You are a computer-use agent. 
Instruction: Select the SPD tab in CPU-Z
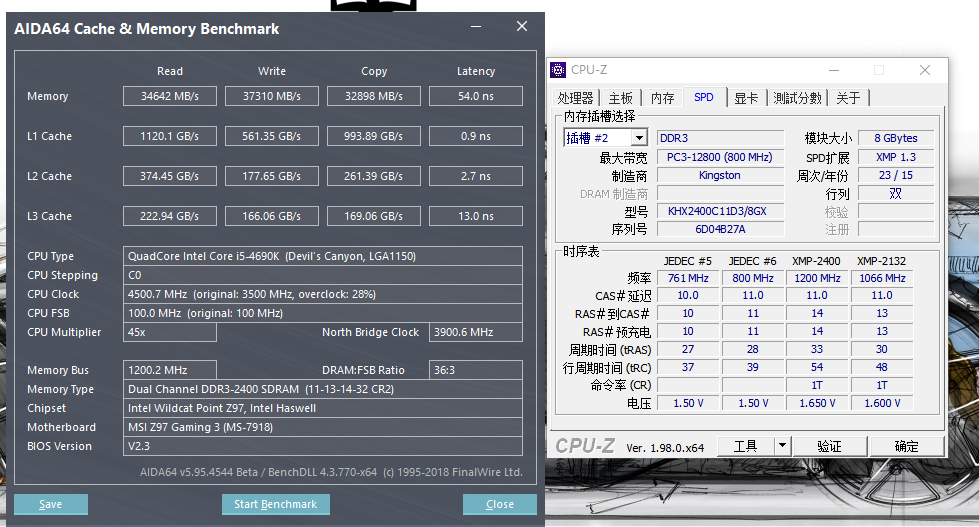(x=704, y=97)
